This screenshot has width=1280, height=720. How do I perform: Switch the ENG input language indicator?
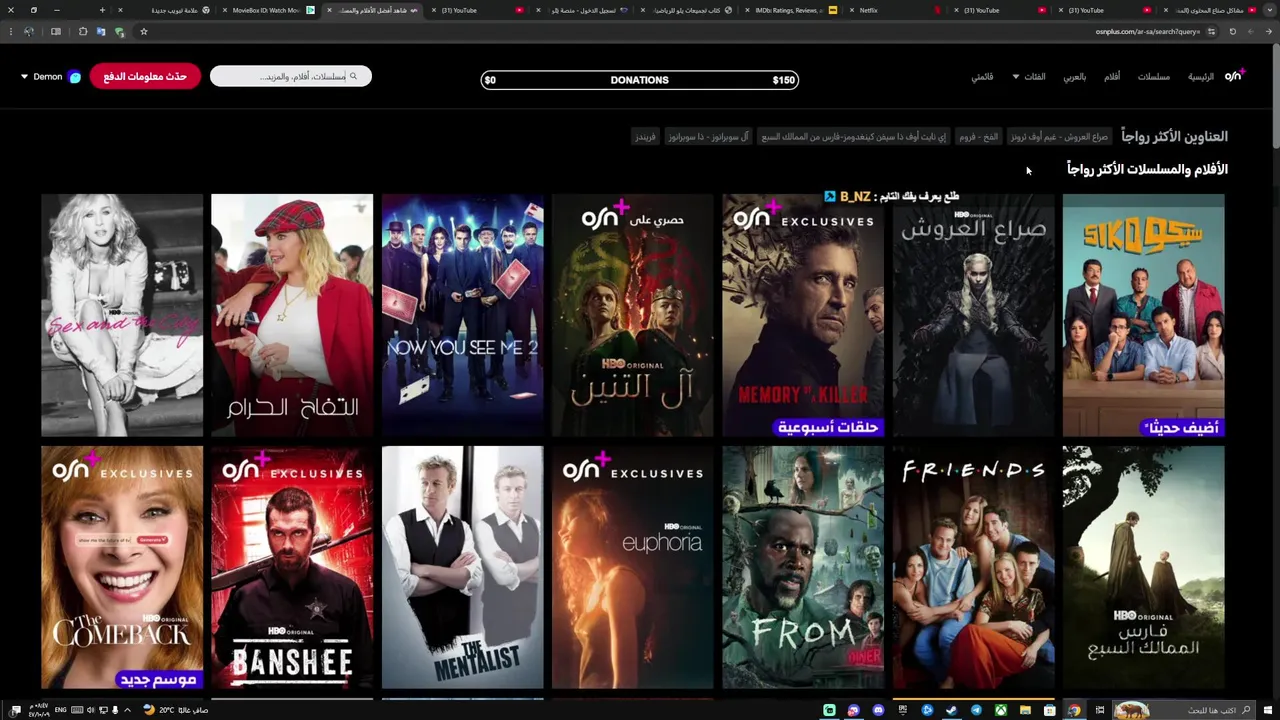click(x=60, y=710)
